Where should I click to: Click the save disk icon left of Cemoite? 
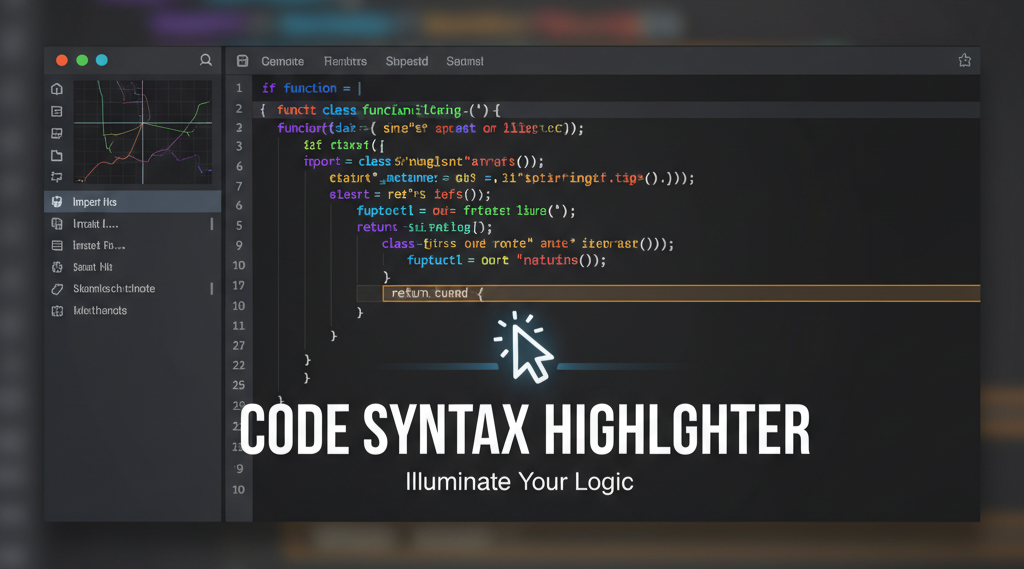point(242,61)
